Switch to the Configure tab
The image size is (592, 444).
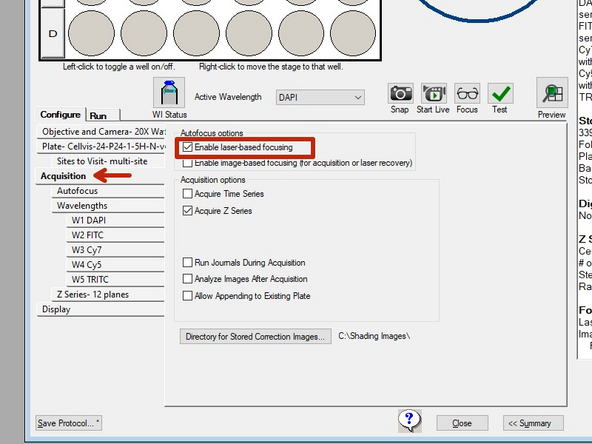coord(60,114)
